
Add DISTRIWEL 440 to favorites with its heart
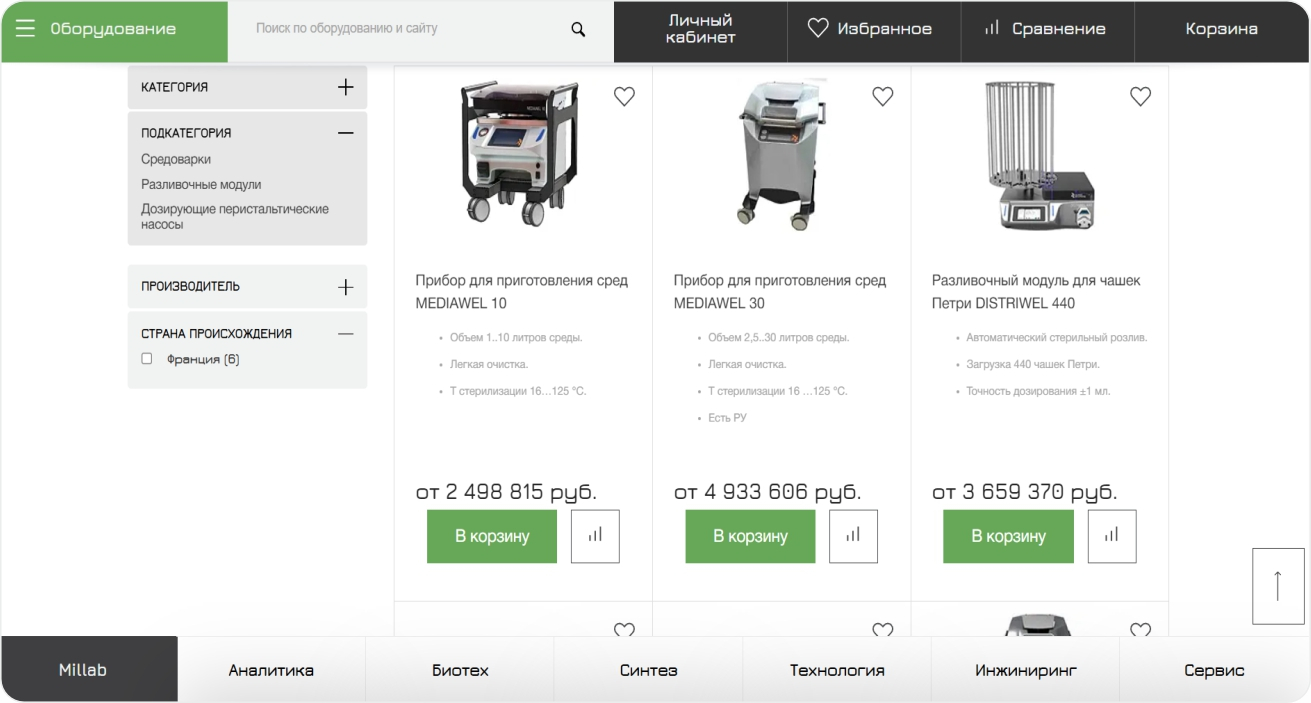[1140, 97]
